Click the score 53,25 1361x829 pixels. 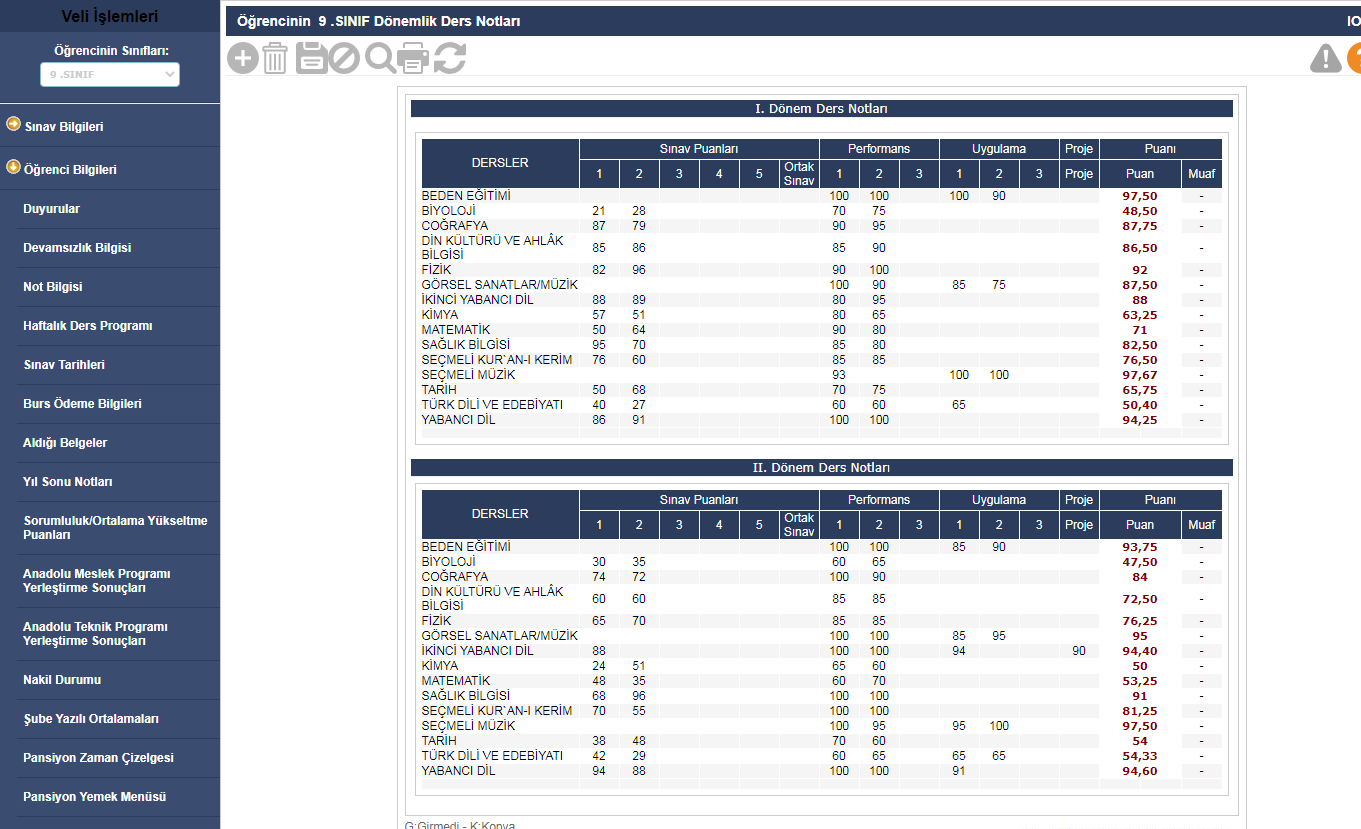point(1140,681)
